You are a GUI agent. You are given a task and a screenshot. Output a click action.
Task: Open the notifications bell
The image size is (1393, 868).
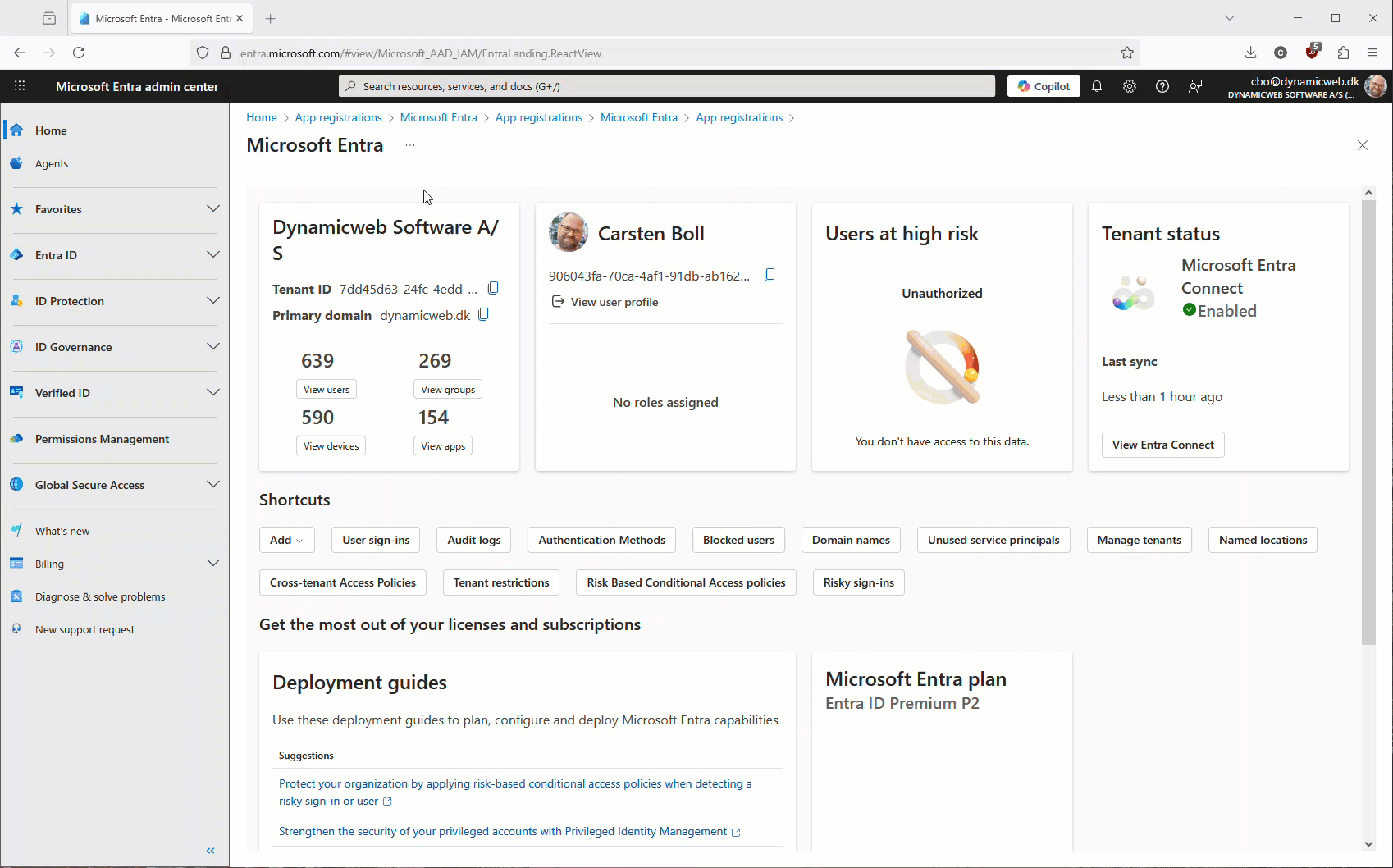[1097, 86]
